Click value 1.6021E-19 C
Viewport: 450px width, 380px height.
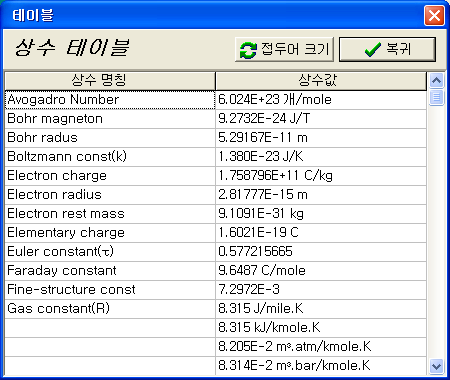(x=321, y=233)
